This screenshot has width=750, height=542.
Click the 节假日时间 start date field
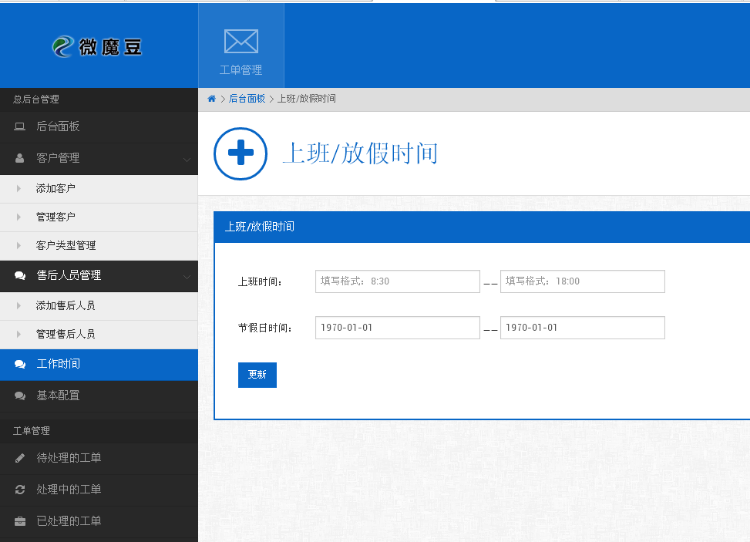pyautogui.click(x=397, y=328)
